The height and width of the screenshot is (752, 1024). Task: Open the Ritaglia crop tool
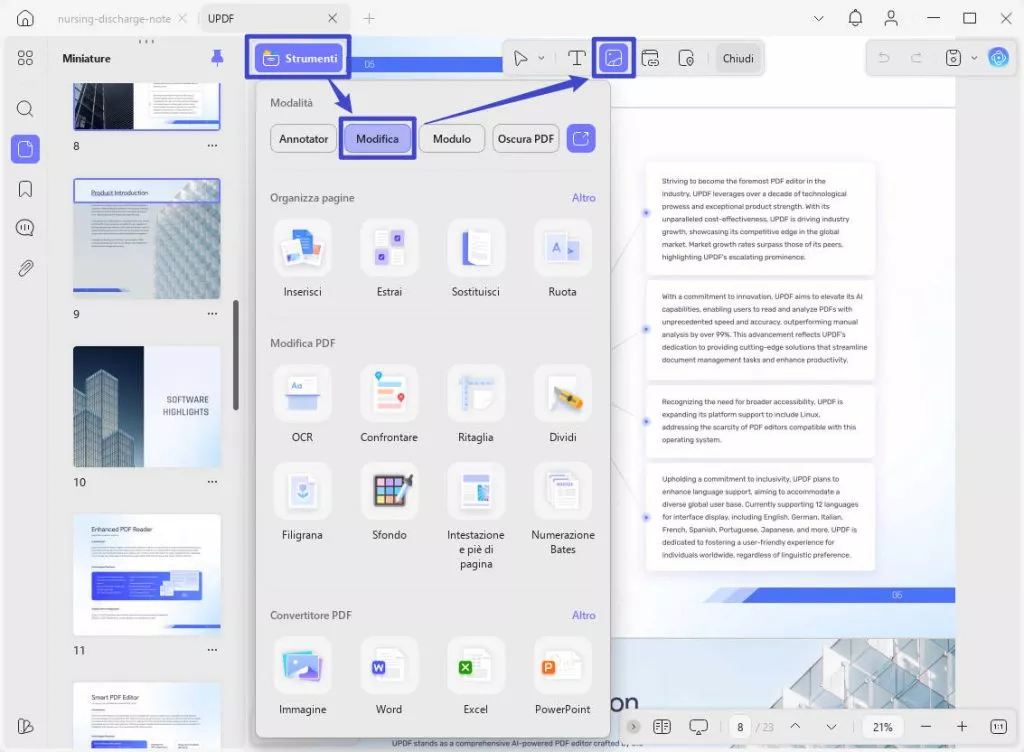[x=475, y=394]
